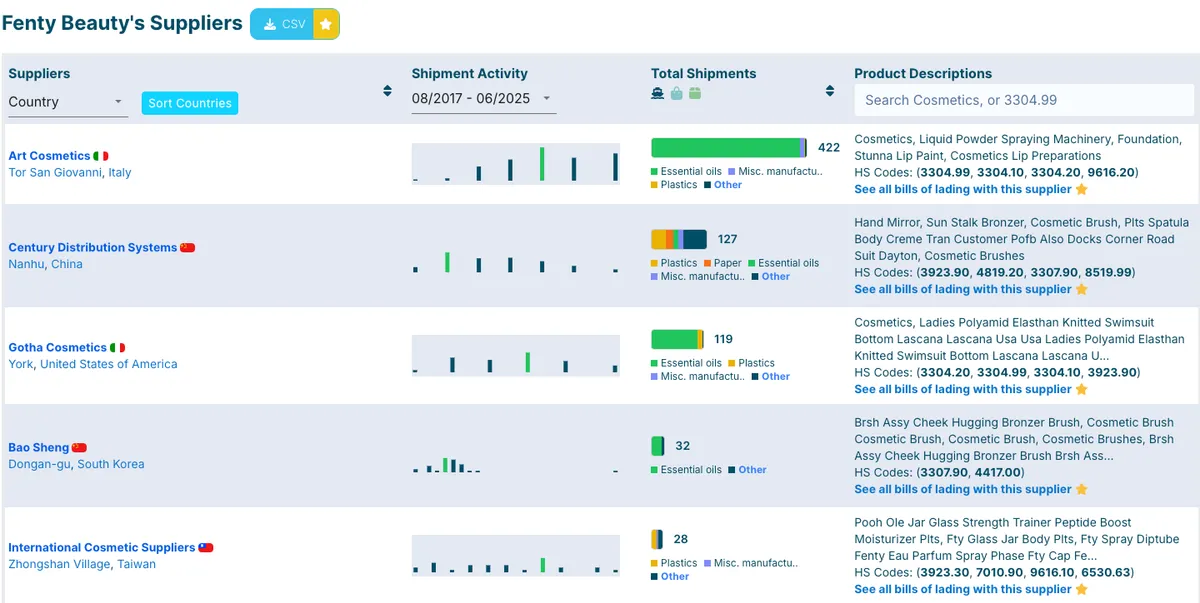
Task: Click Art Cosmetics 422 shipments bar
Action: click(729, 148)
